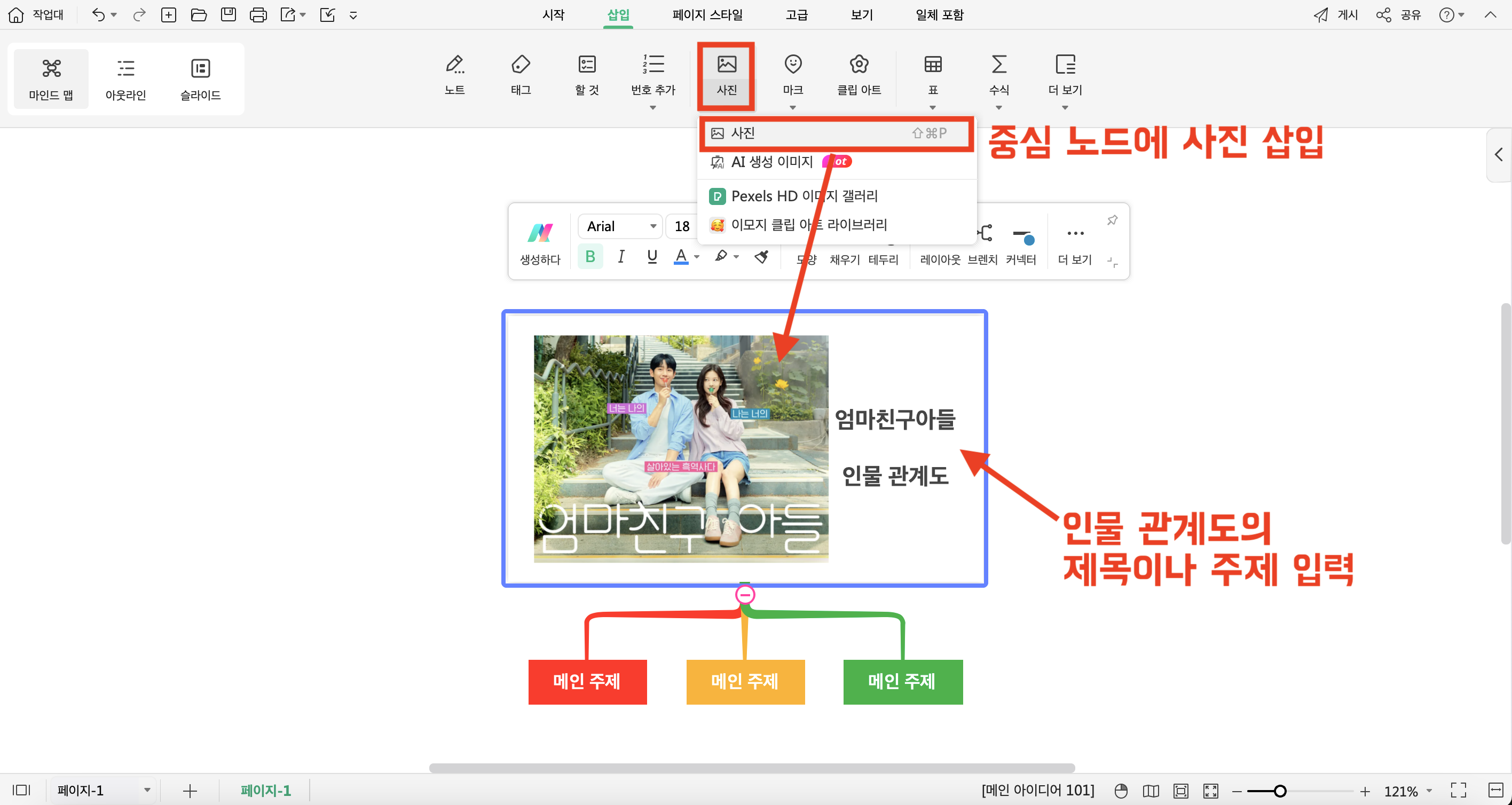Toggle italic formatting
Viewport: 1512px width, 805px height.
tap(621, 256)
